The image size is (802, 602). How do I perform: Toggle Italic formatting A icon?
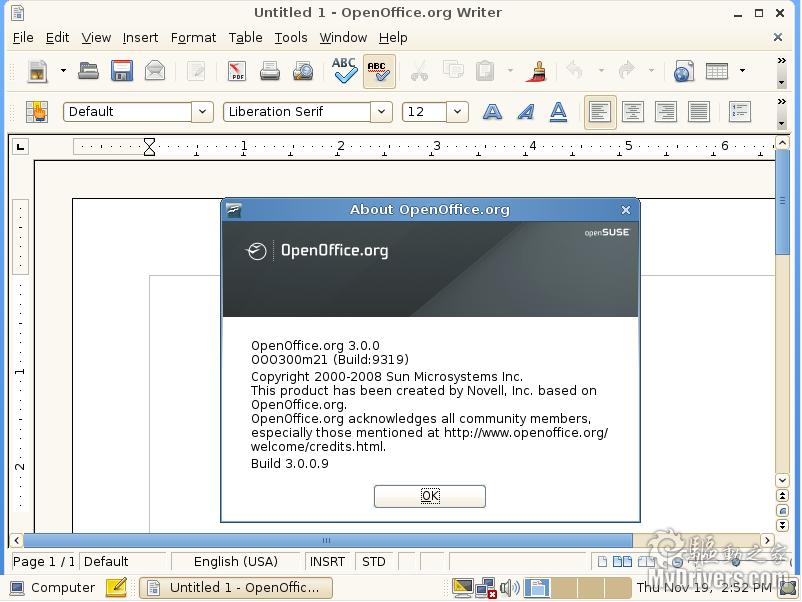[526, 112]
